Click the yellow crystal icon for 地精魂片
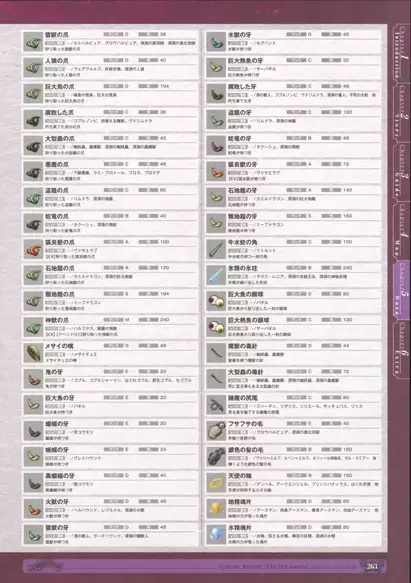Viewport: 411px width, 583px height. click(x=216, y=509)
